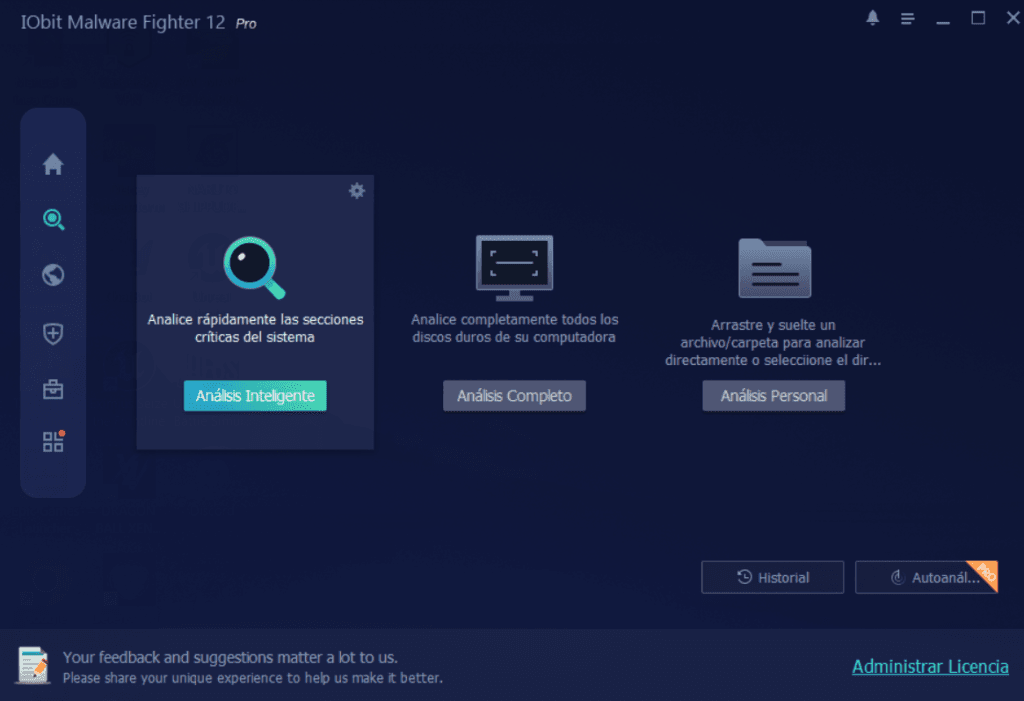
Task: Click the large magnifier smart scan icon
Action: pos(255,268)
